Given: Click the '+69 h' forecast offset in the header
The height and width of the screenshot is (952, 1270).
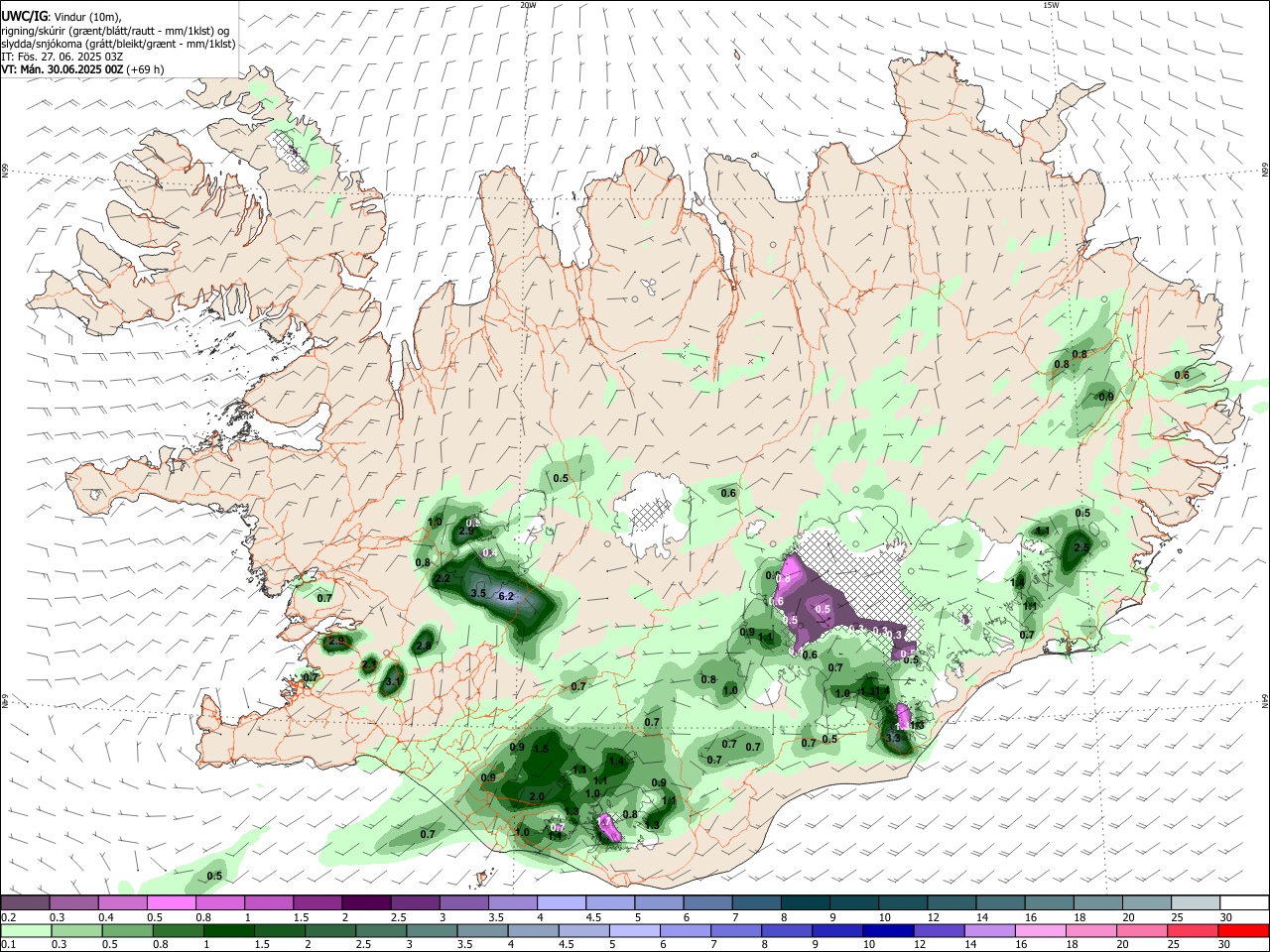Looking at the screenshot, I should click(146, 69).
